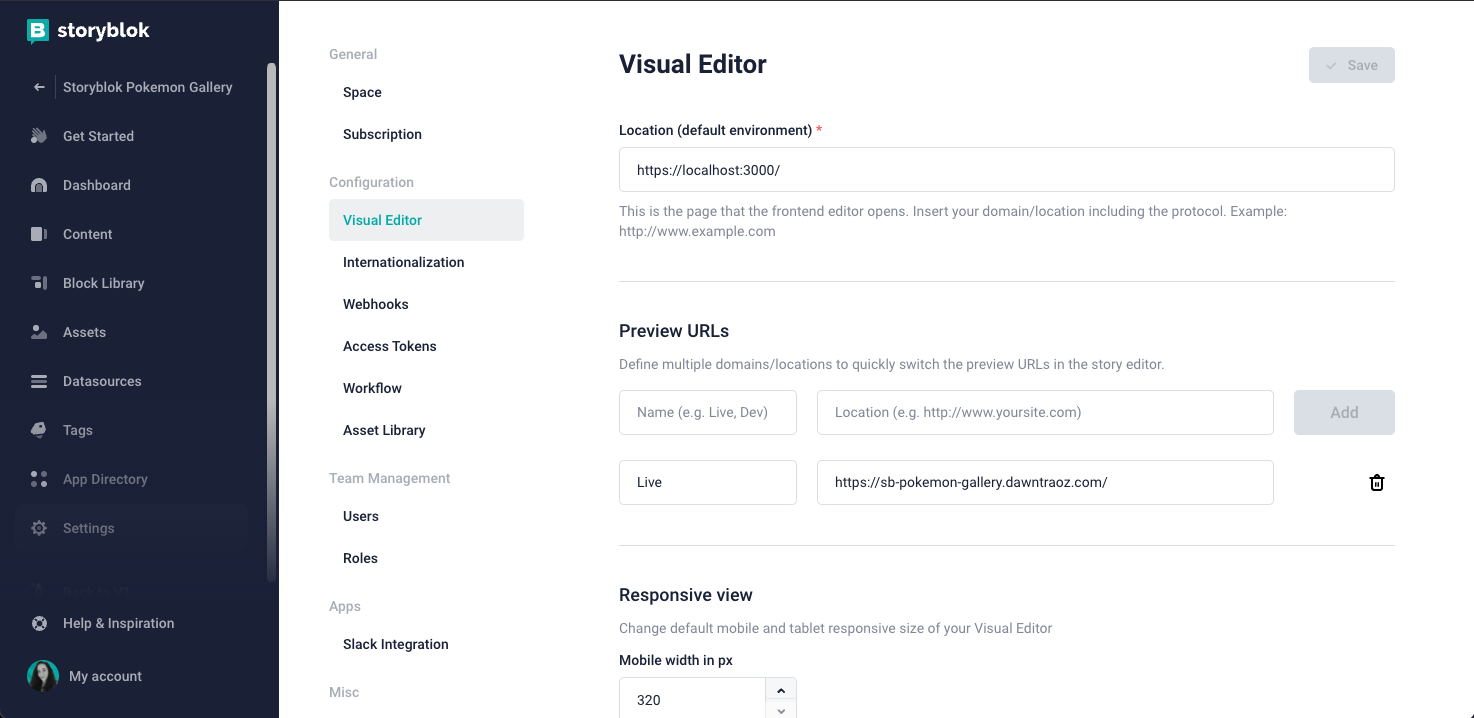Select Webhooks under Configuration

pyautogui.click(x=375, y=304)
